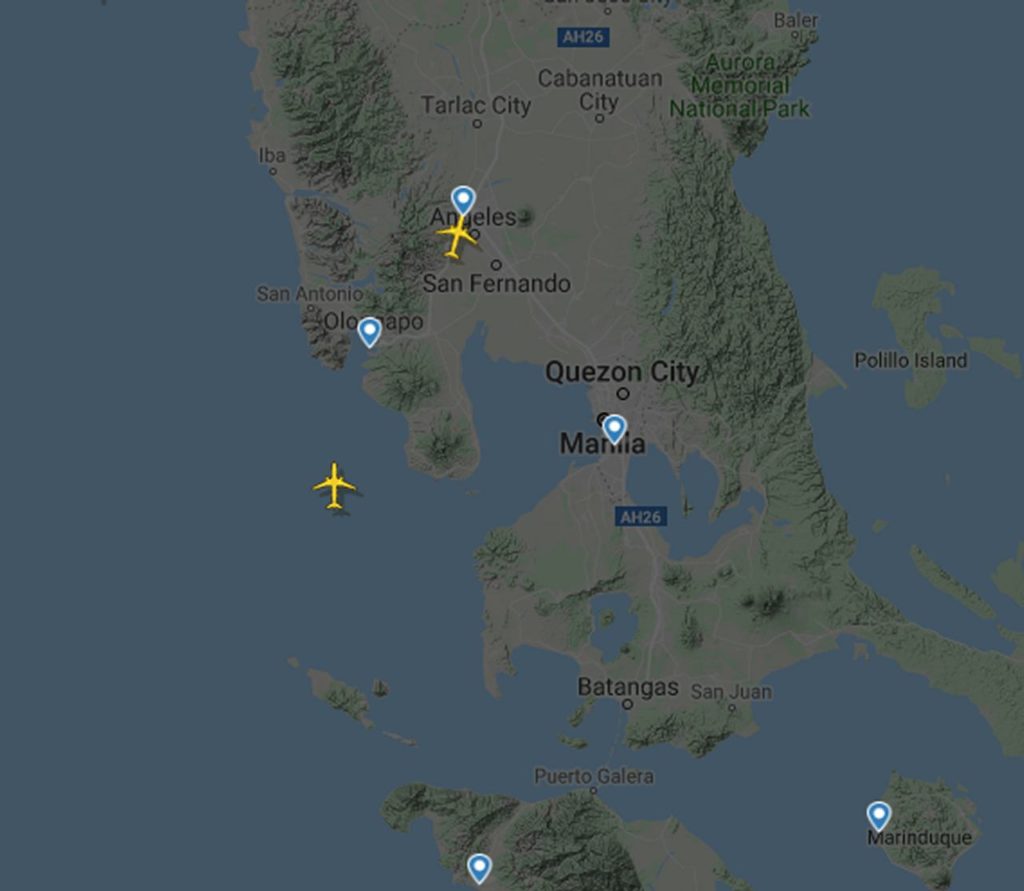Click the San Juan town label

(731, 692)
